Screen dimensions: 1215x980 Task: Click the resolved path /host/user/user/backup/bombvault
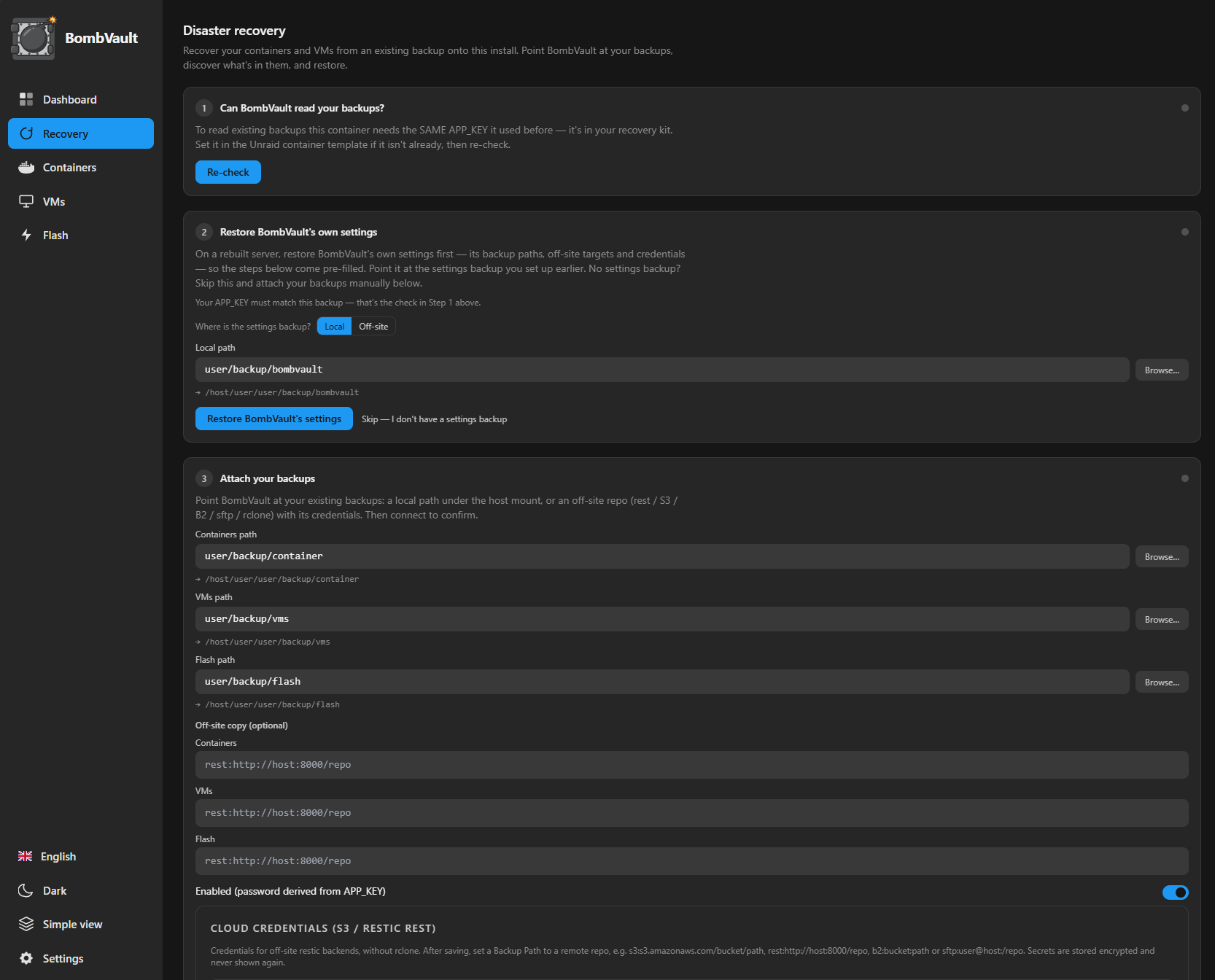click(282, 392)
